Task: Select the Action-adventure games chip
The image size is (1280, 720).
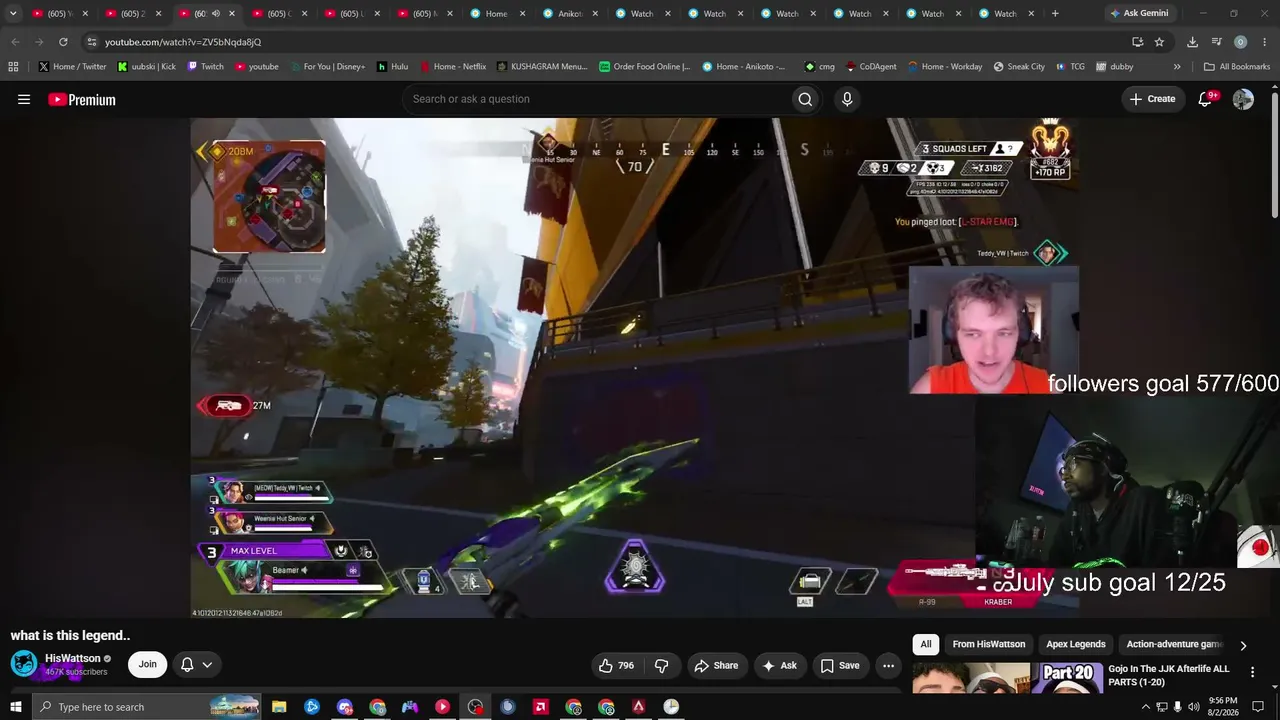Action: tap(1174, 645)
